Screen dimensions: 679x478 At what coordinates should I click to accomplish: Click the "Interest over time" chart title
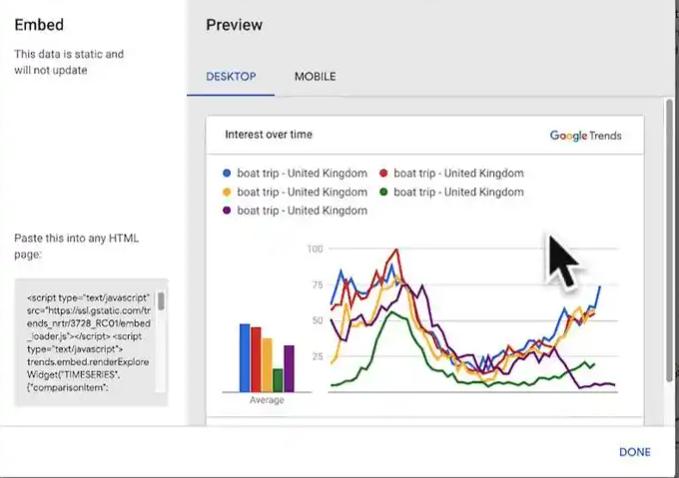tap(268, 134)
